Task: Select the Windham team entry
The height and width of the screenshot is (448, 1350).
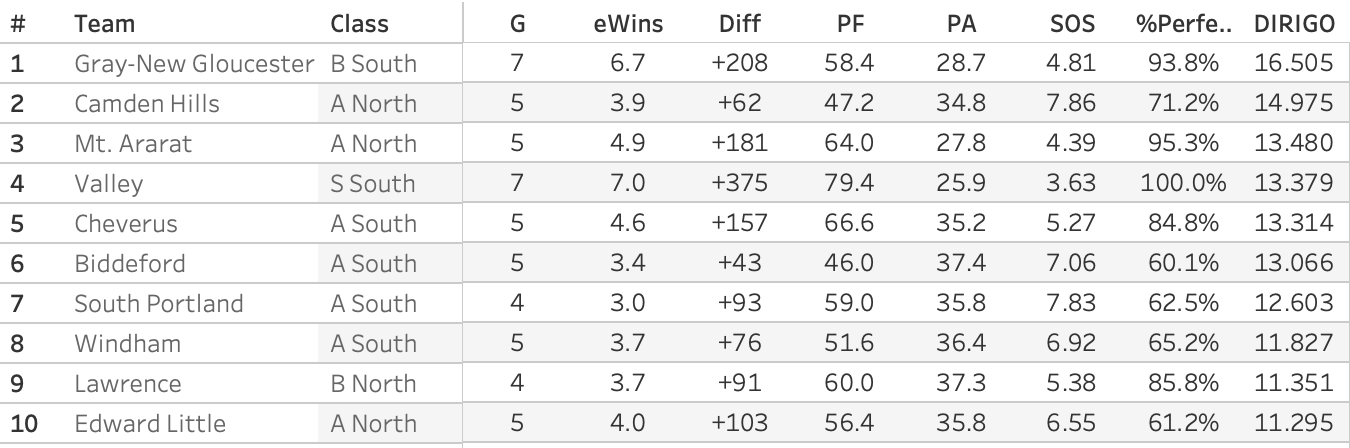Action: coord(128,344)
